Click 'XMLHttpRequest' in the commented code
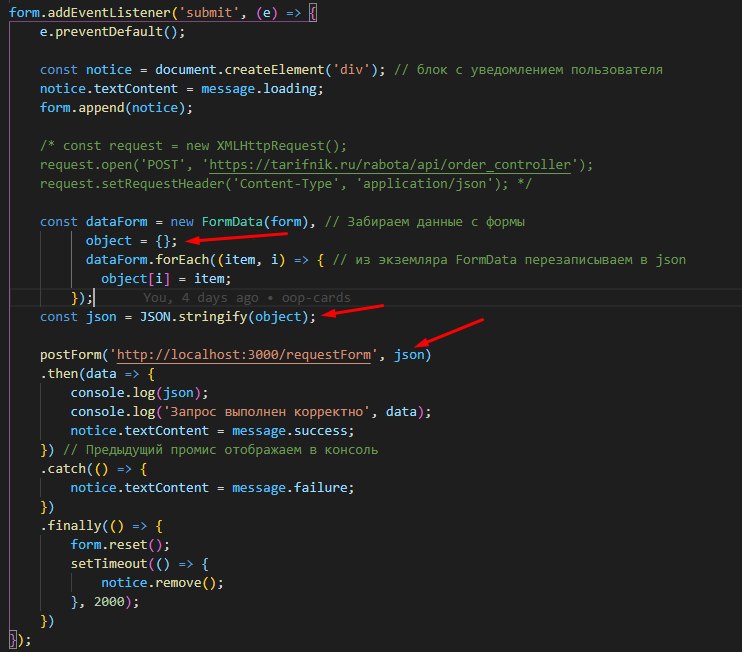 (x=271, y=146)
